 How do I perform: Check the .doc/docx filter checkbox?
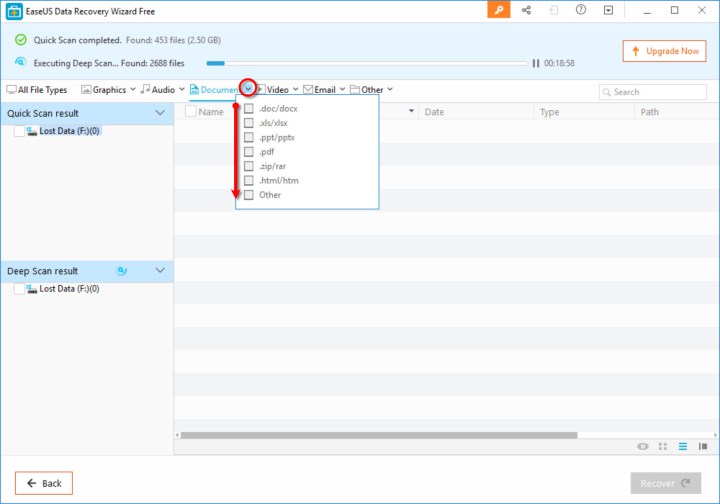point(249,108)
